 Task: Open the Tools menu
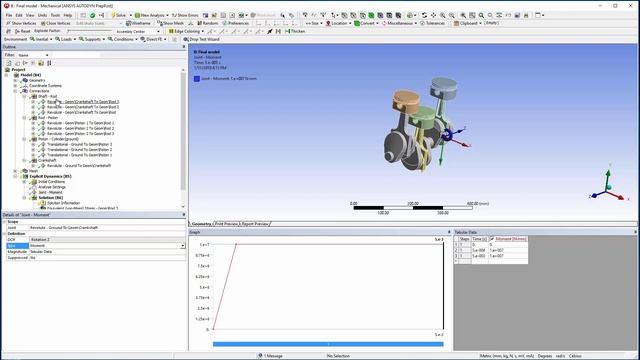tap(55, 15)
